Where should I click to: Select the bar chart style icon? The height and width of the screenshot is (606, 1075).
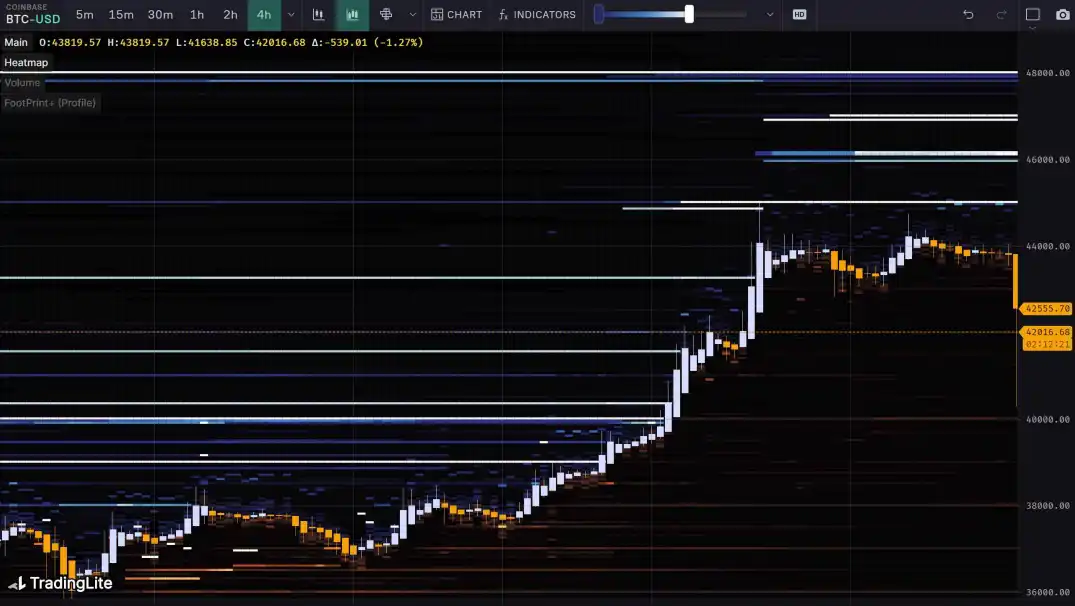(x=318, y=15)
